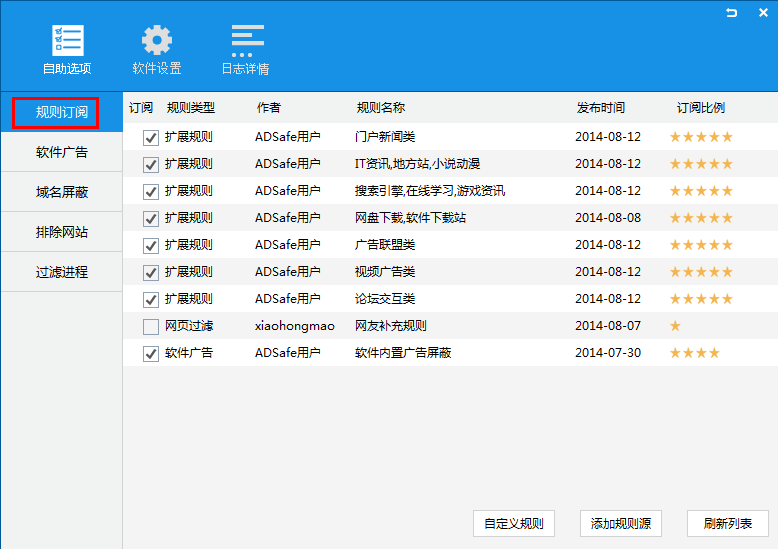The width and height of the screenshot is (778, 549).
Task: Uncheck subscription for 门户新闻类 rule
Action: [151, 137]
